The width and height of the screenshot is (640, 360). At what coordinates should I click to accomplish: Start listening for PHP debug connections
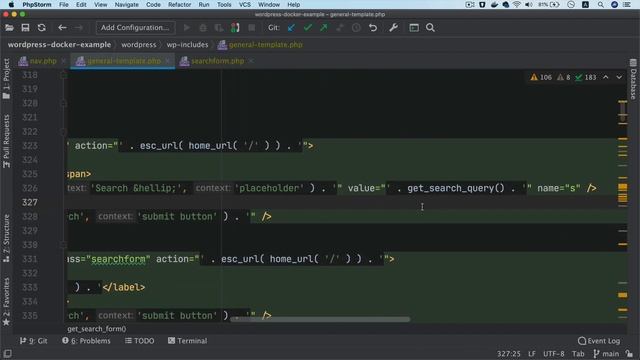[235, 28]
